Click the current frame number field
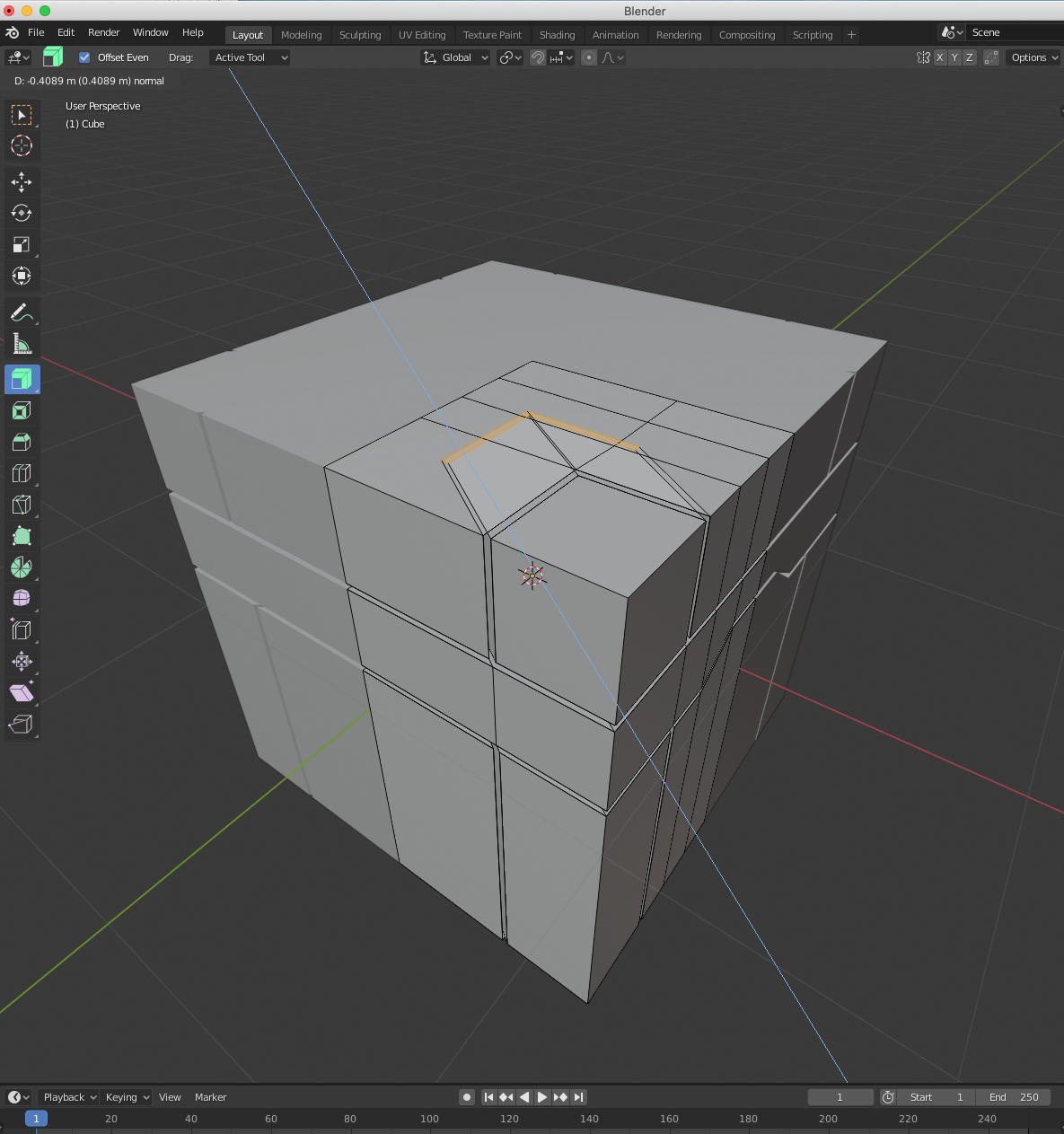 tap(840, 1096)
